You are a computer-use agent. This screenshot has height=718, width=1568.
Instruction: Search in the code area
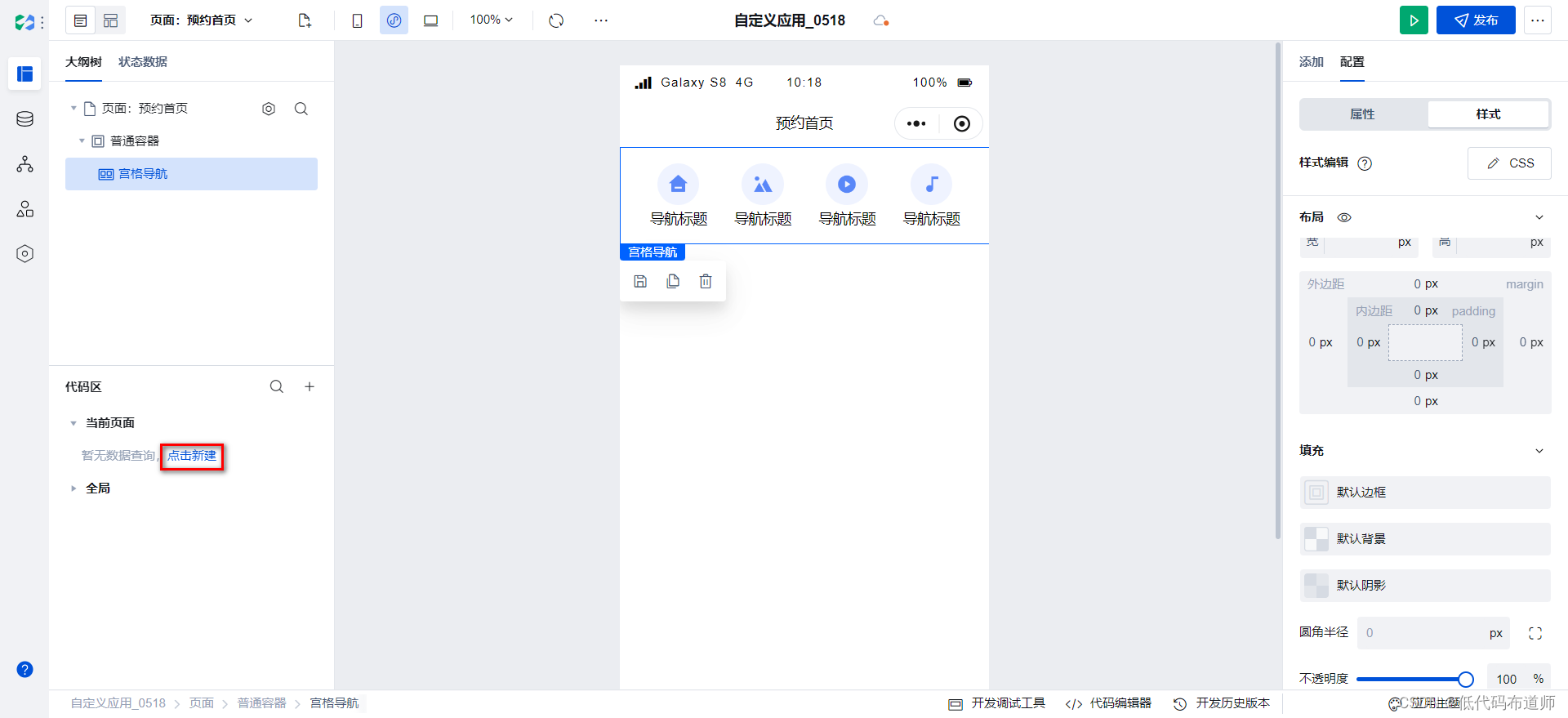pyautogui.click(x=277, y=386)
